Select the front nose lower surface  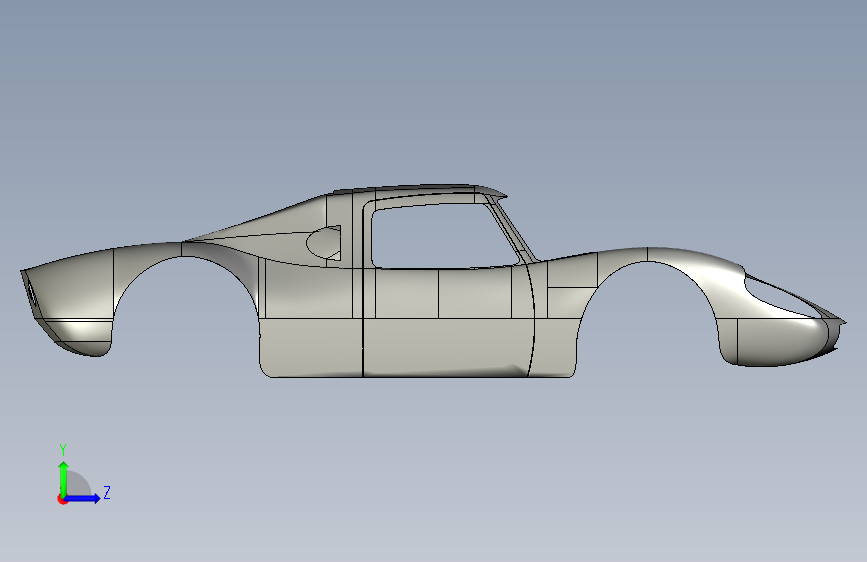tap(780, 342)
